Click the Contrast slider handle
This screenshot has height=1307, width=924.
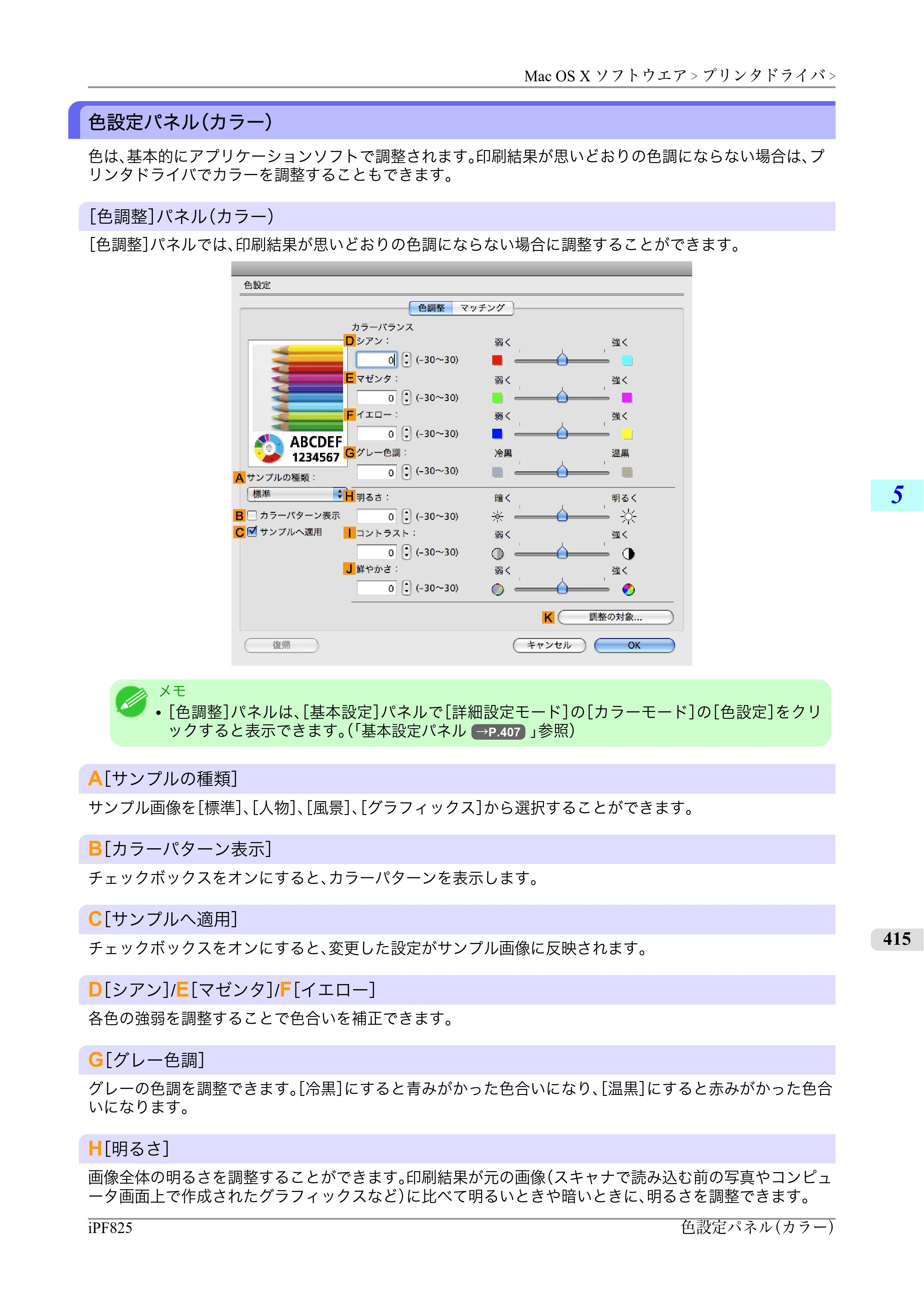(x=562, y=552)
